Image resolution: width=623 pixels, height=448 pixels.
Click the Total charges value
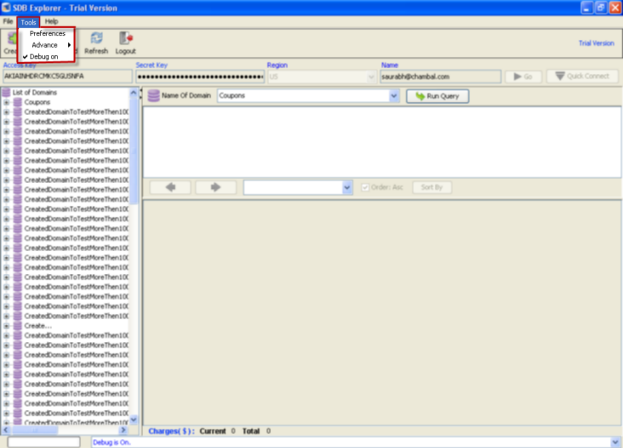[x=269, y=431]
